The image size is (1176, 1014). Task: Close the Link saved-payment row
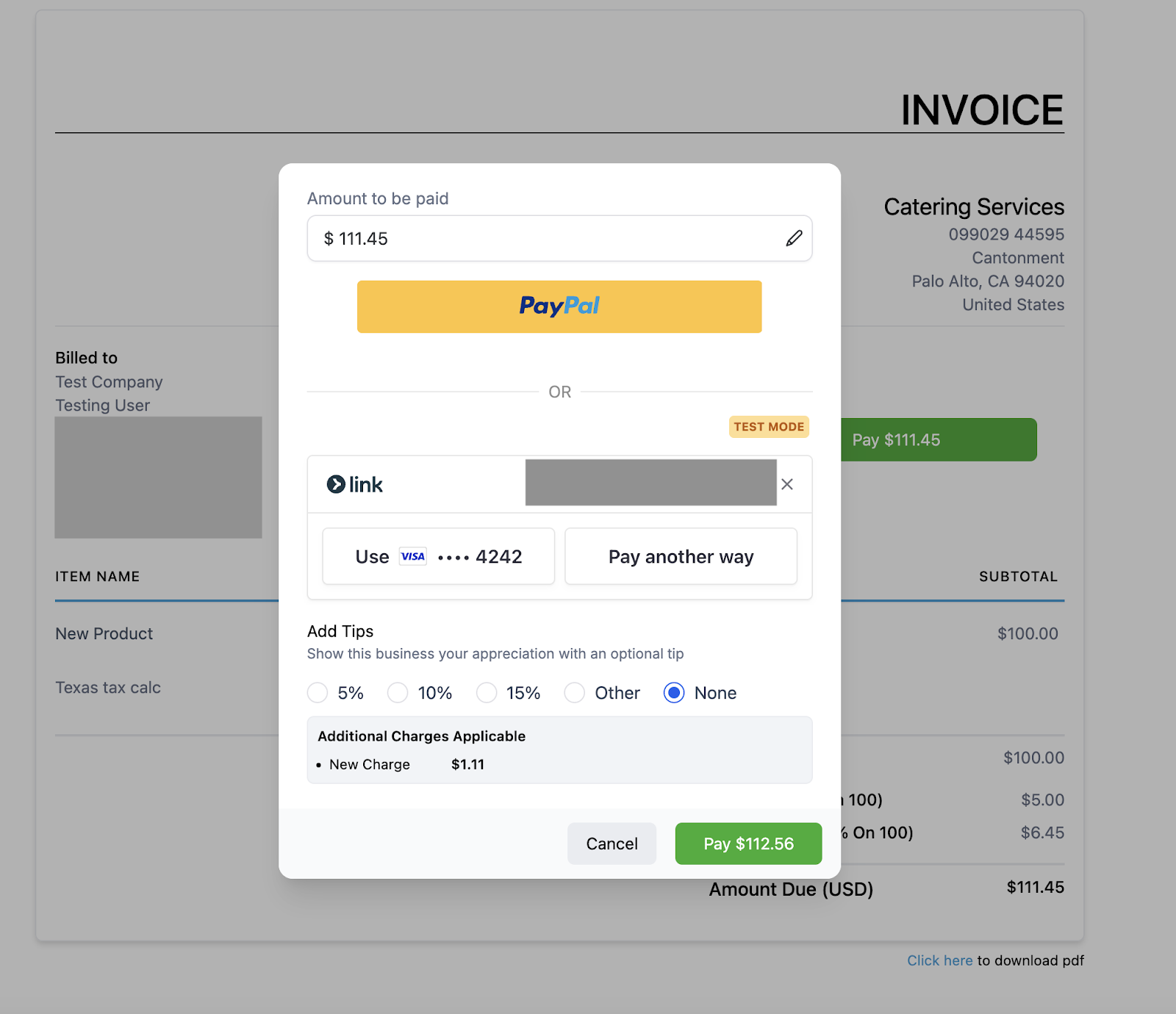point(787,484)
